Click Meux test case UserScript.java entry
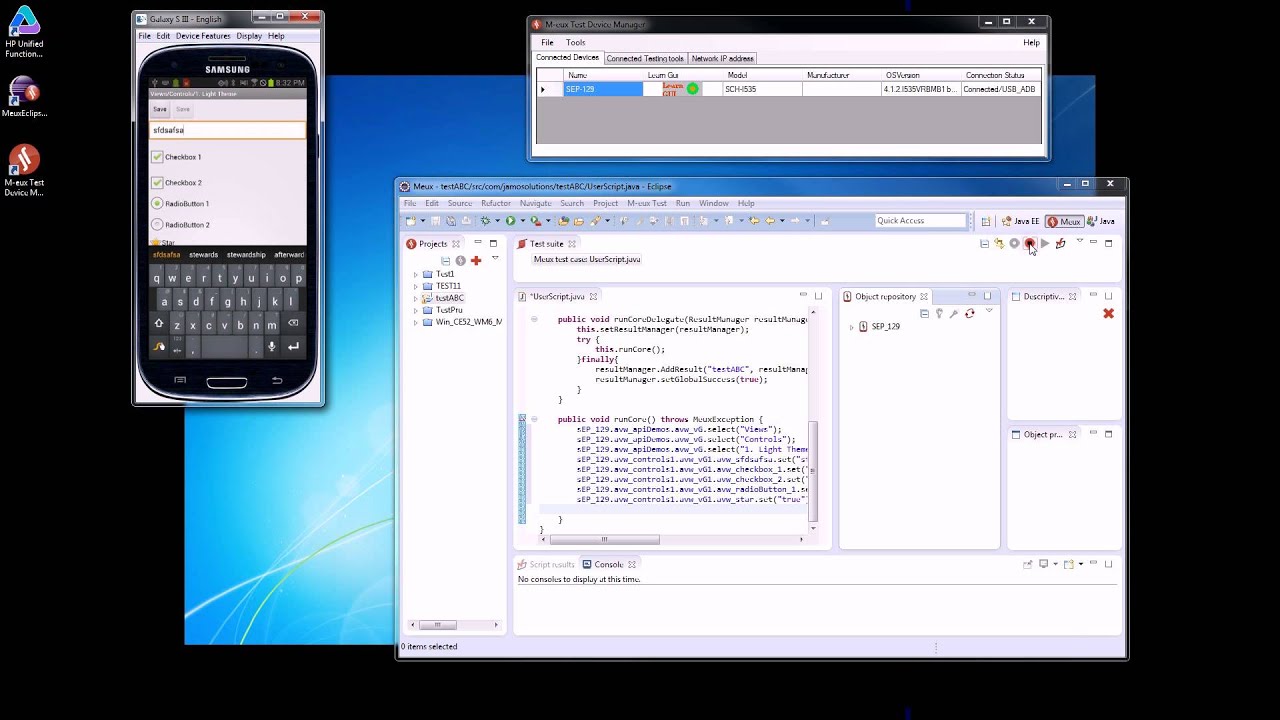Viewport: 1280px width, 720px height. [x=587, y=259]
